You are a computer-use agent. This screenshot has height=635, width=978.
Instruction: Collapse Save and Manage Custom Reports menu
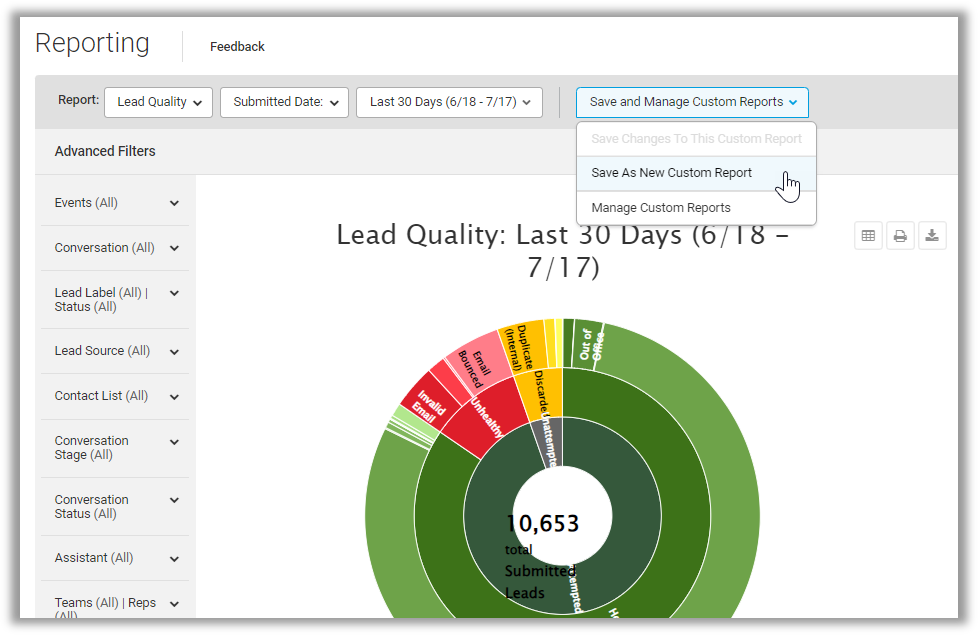click(x=692, y=102)
